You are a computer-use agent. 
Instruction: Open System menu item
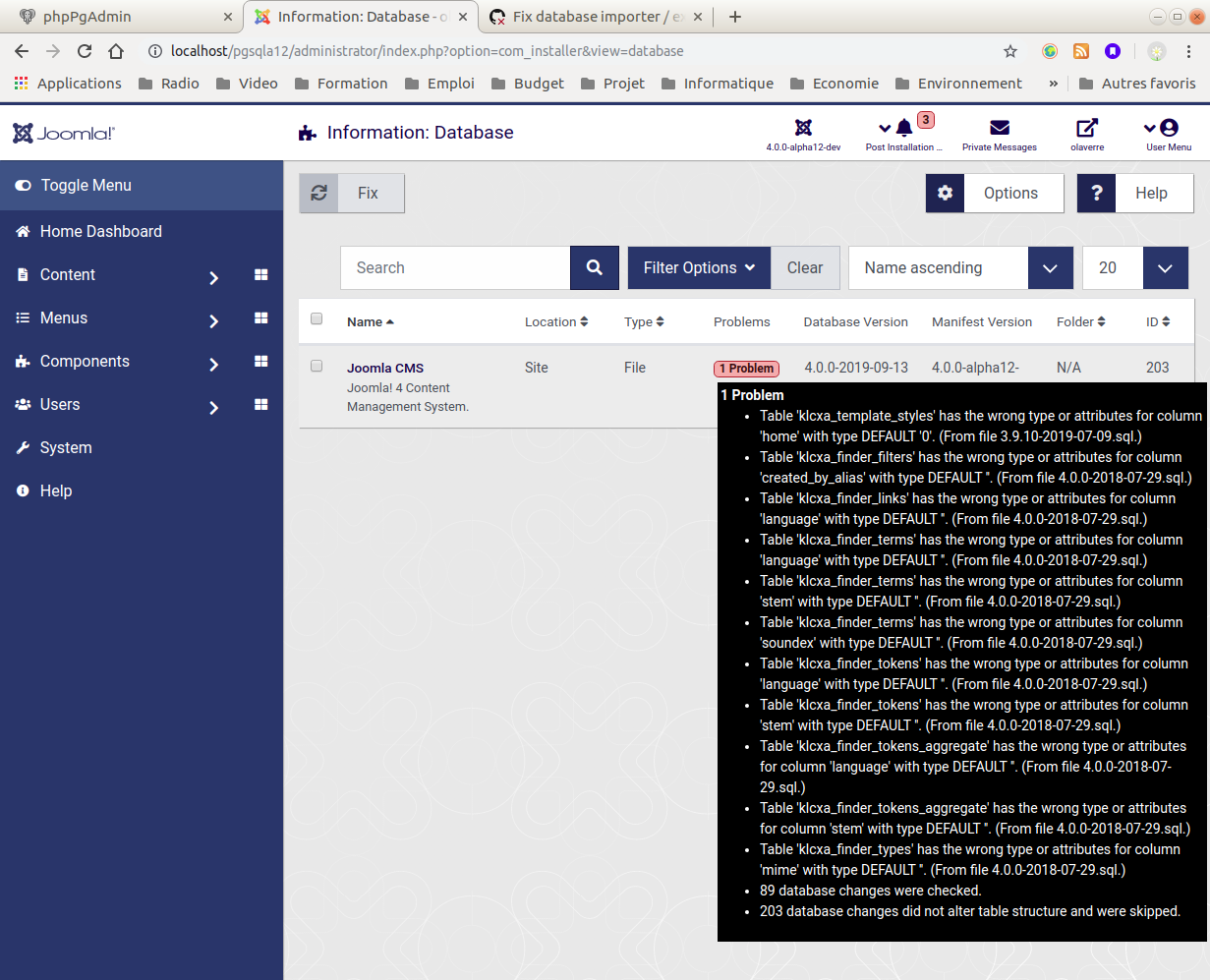click(x=66, y=448)
